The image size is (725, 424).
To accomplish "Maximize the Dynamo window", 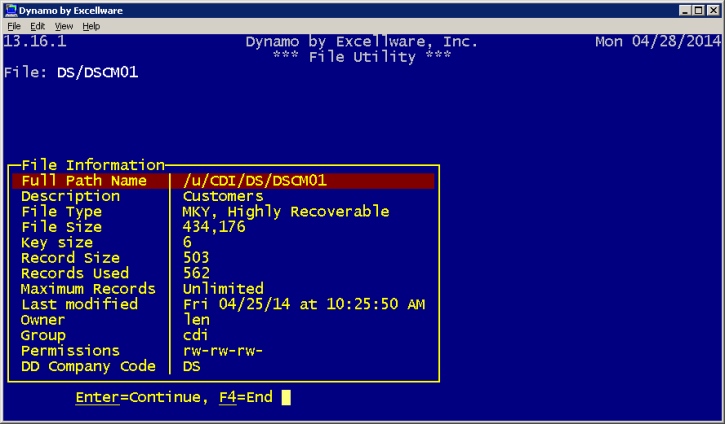I will click(x=699, y=10).
